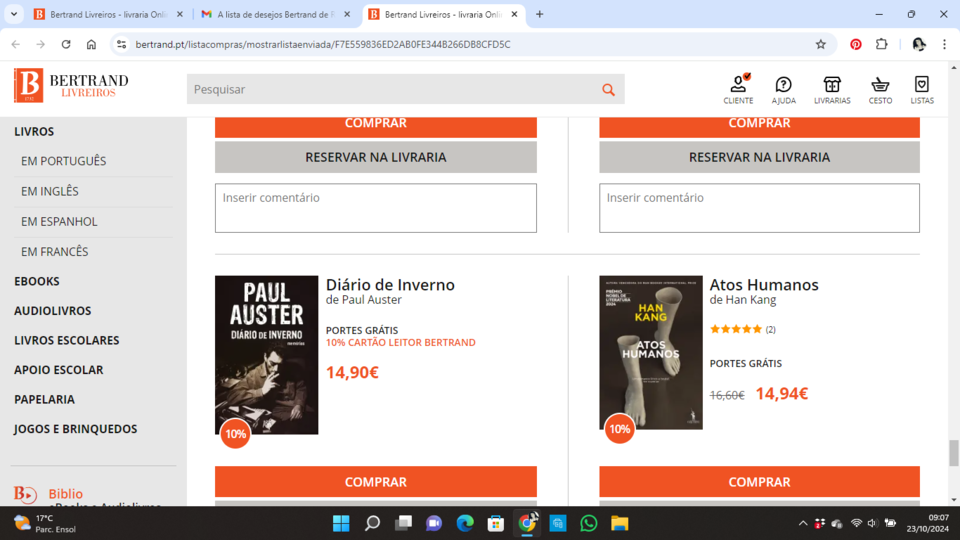Viewport: 960px width, 540px height.
Task: Open WhatsApp from the taskbar
Action: pyautogui.click(x=588, y=523)
